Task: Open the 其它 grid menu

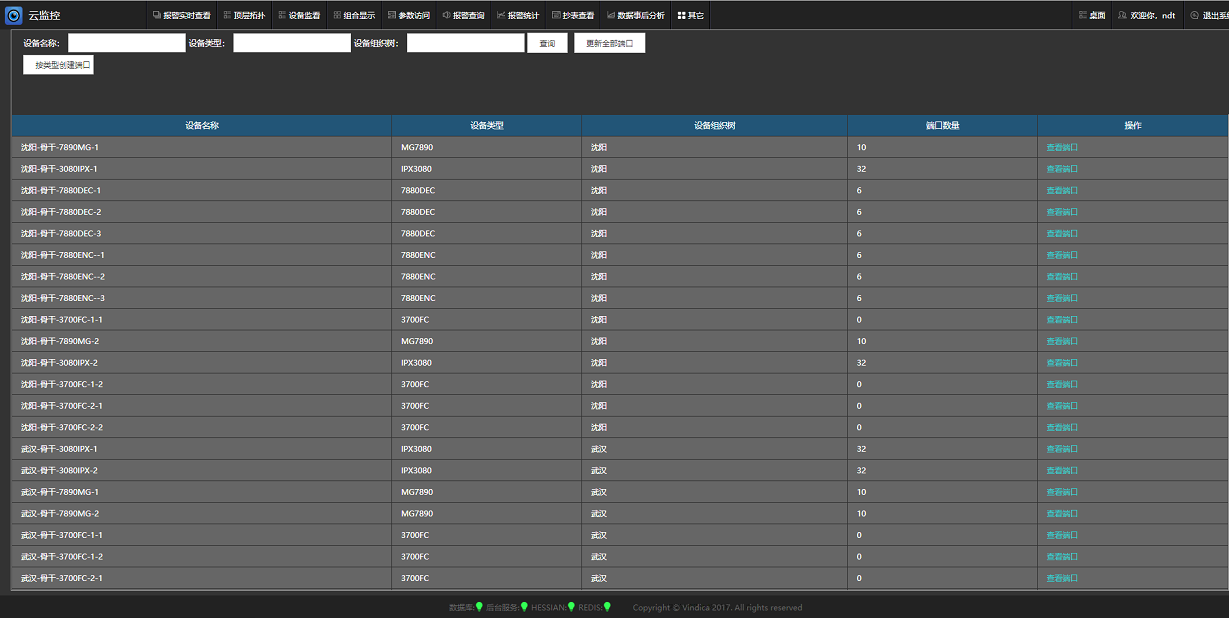Action: pyautogui.click(x=690, y=15)
